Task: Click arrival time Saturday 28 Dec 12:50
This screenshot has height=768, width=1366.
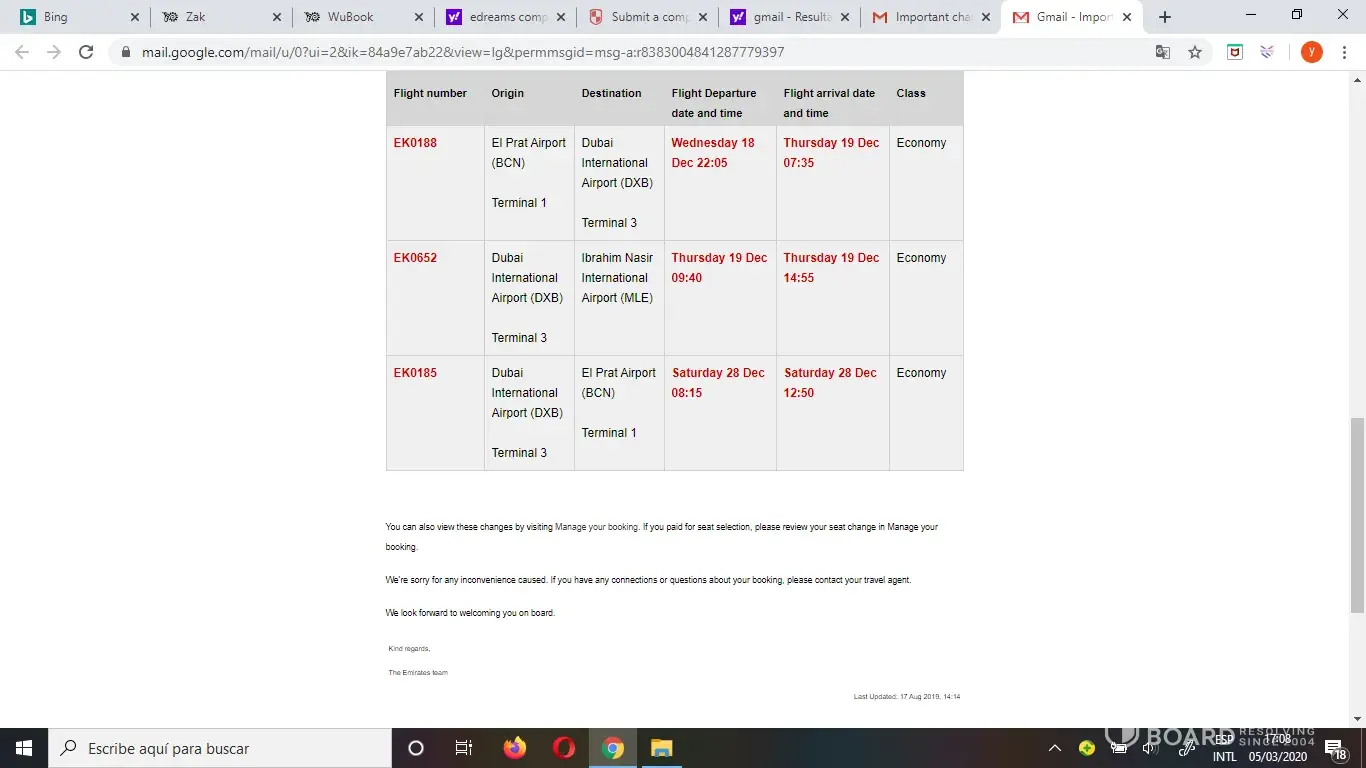Action: pyautogui.click(x=830, y=383)
